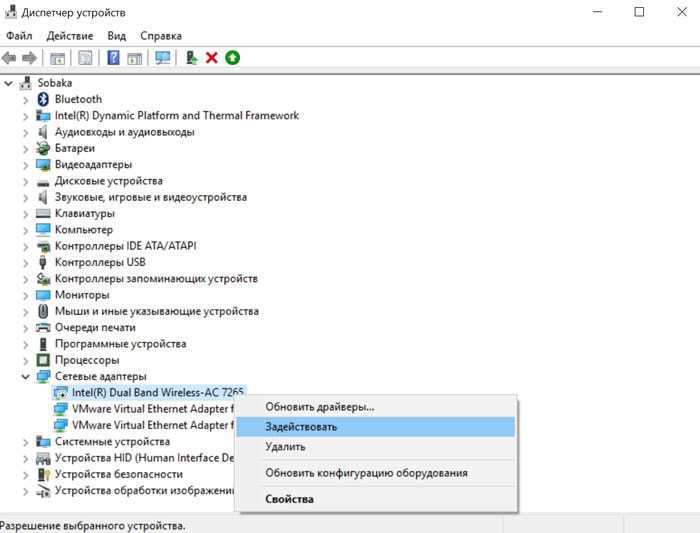Click the green enable device icon

click(232, 58)
